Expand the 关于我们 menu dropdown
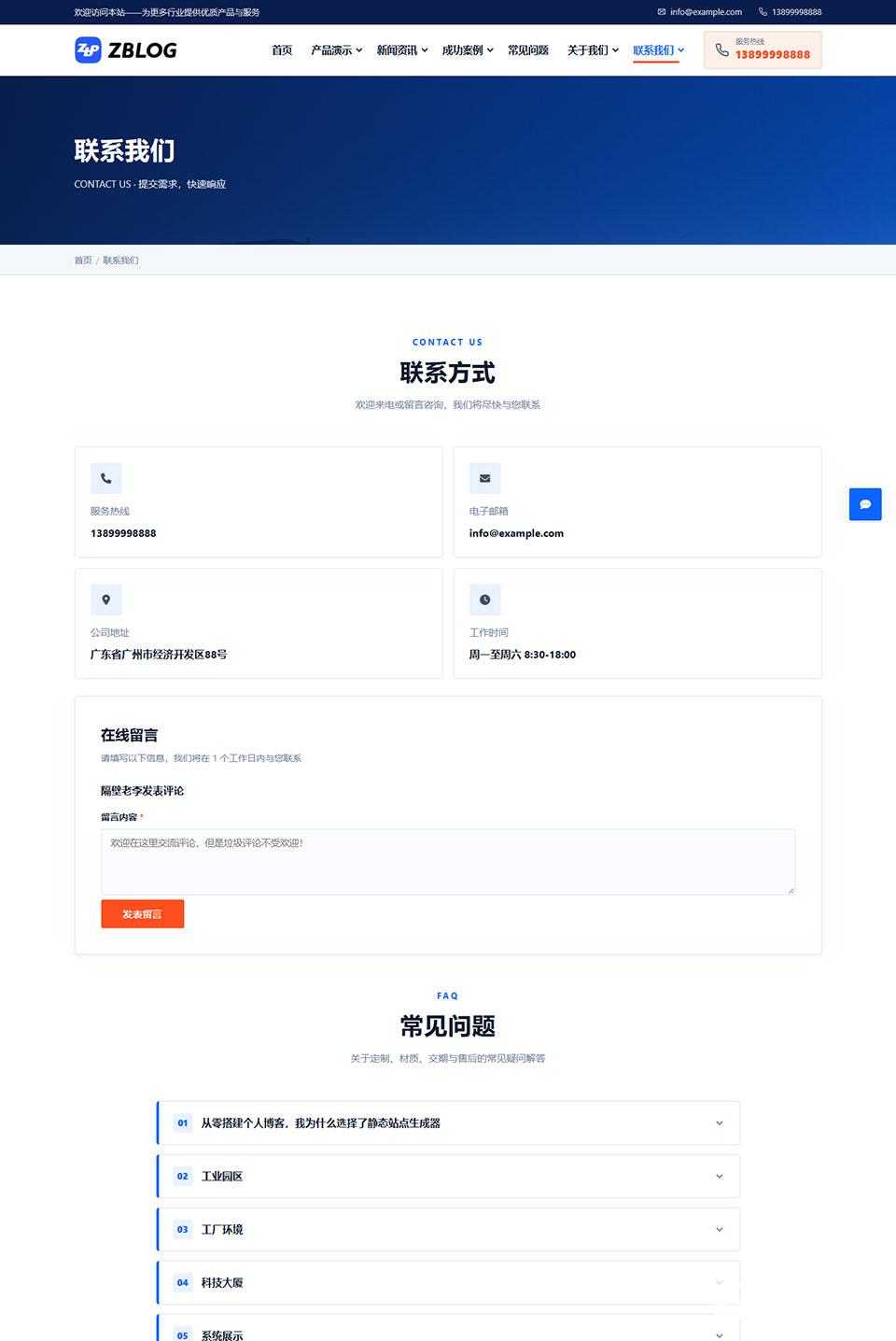This screenshot has width=896, height=1341. [x=593, y=50]
